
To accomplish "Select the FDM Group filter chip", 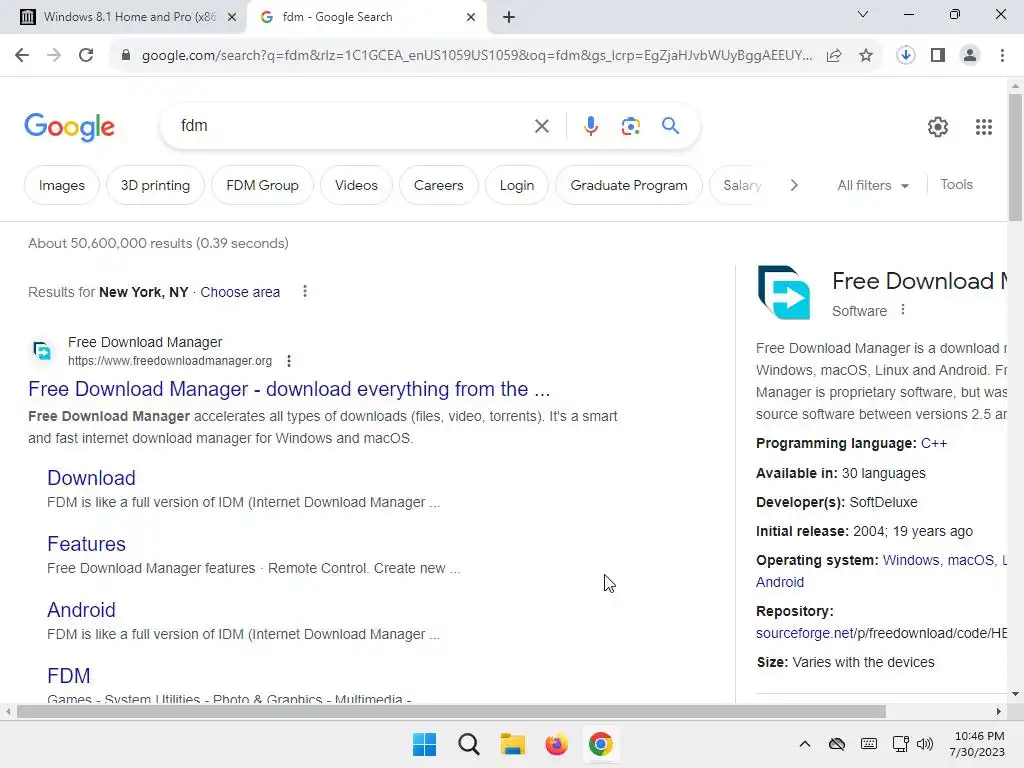I will tap(263, 185).
